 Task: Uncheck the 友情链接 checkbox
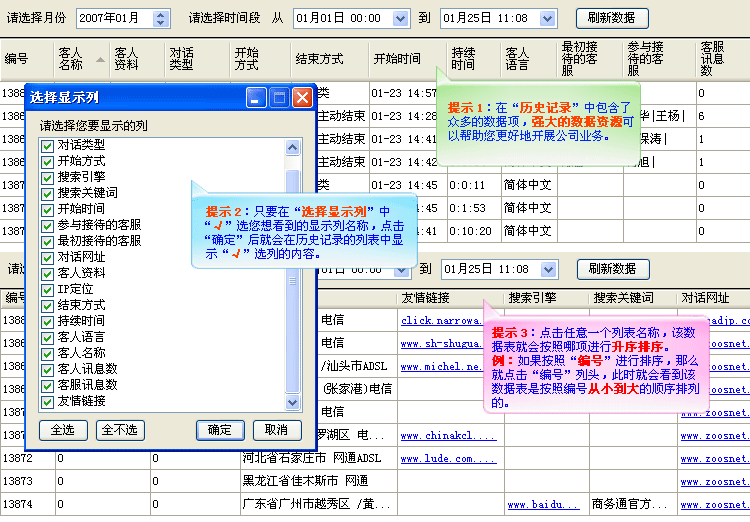[x=47, y=401]
